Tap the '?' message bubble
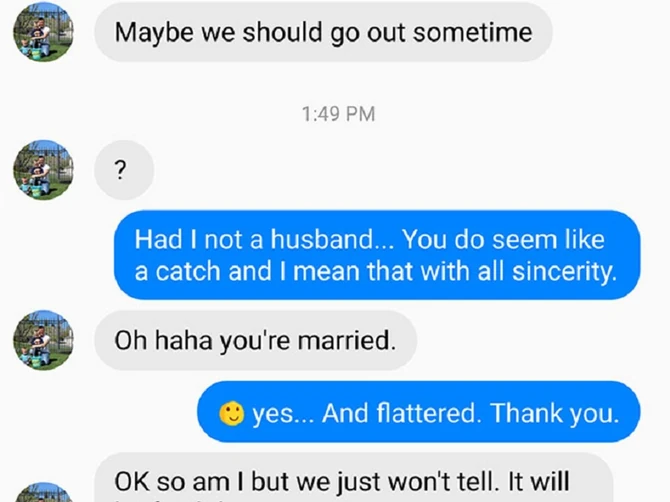Screen dimensions: 670x502 tap(124, 170)
